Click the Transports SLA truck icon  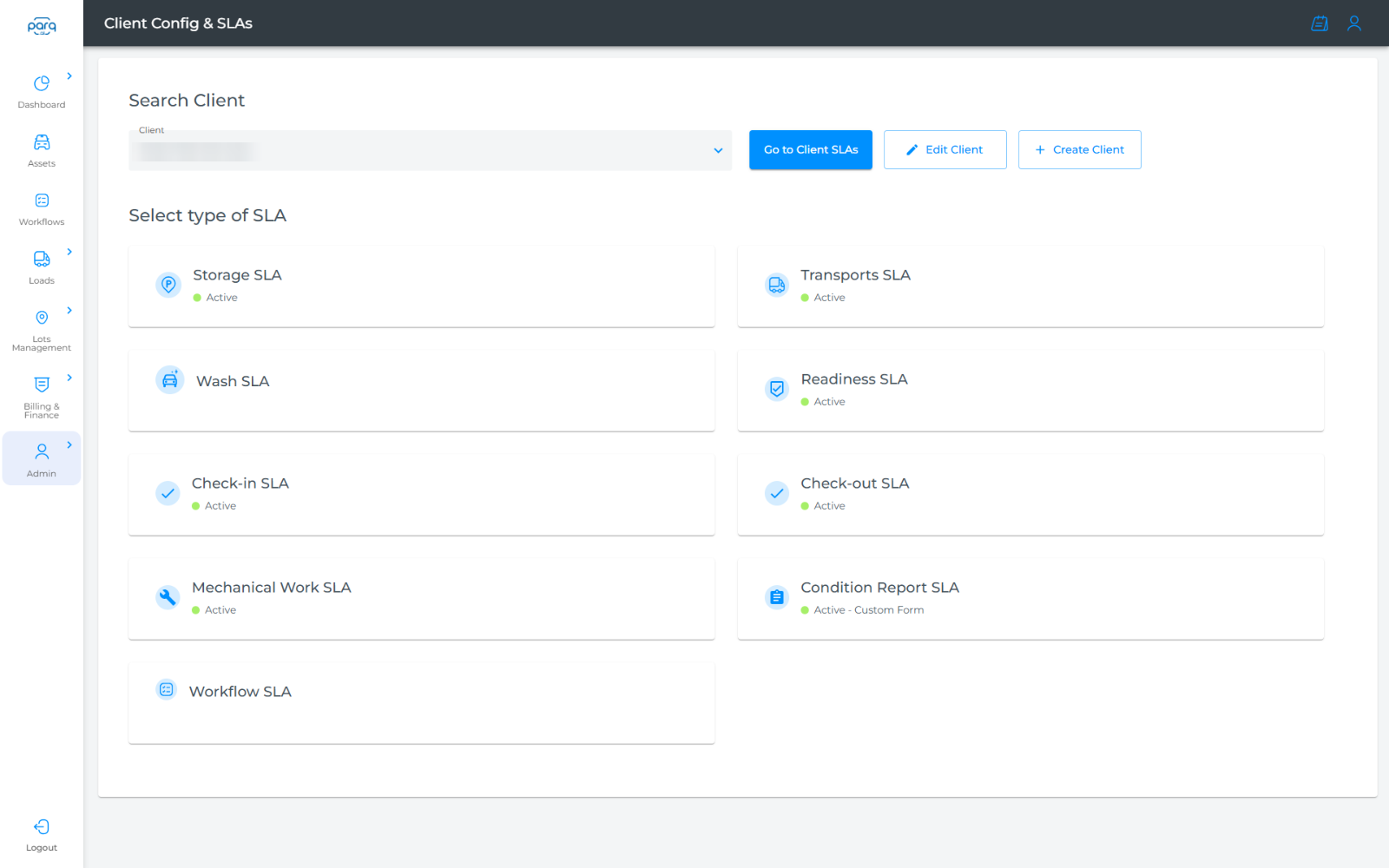[x=777, y=284]
